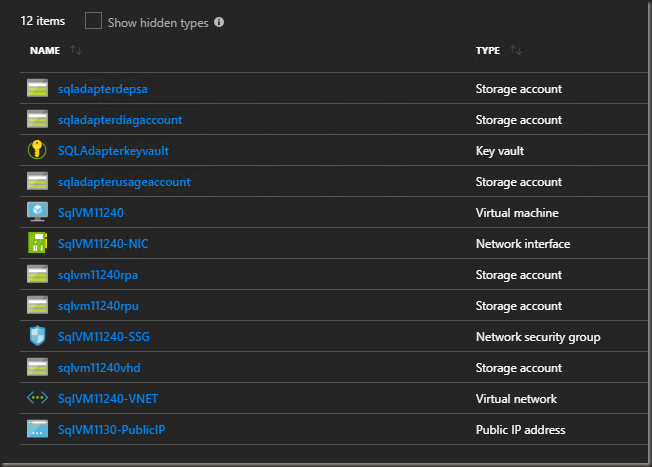Open the SqlVM11240 virtual machine link
This screenshot has height=467, width=652.
(91, 213)
